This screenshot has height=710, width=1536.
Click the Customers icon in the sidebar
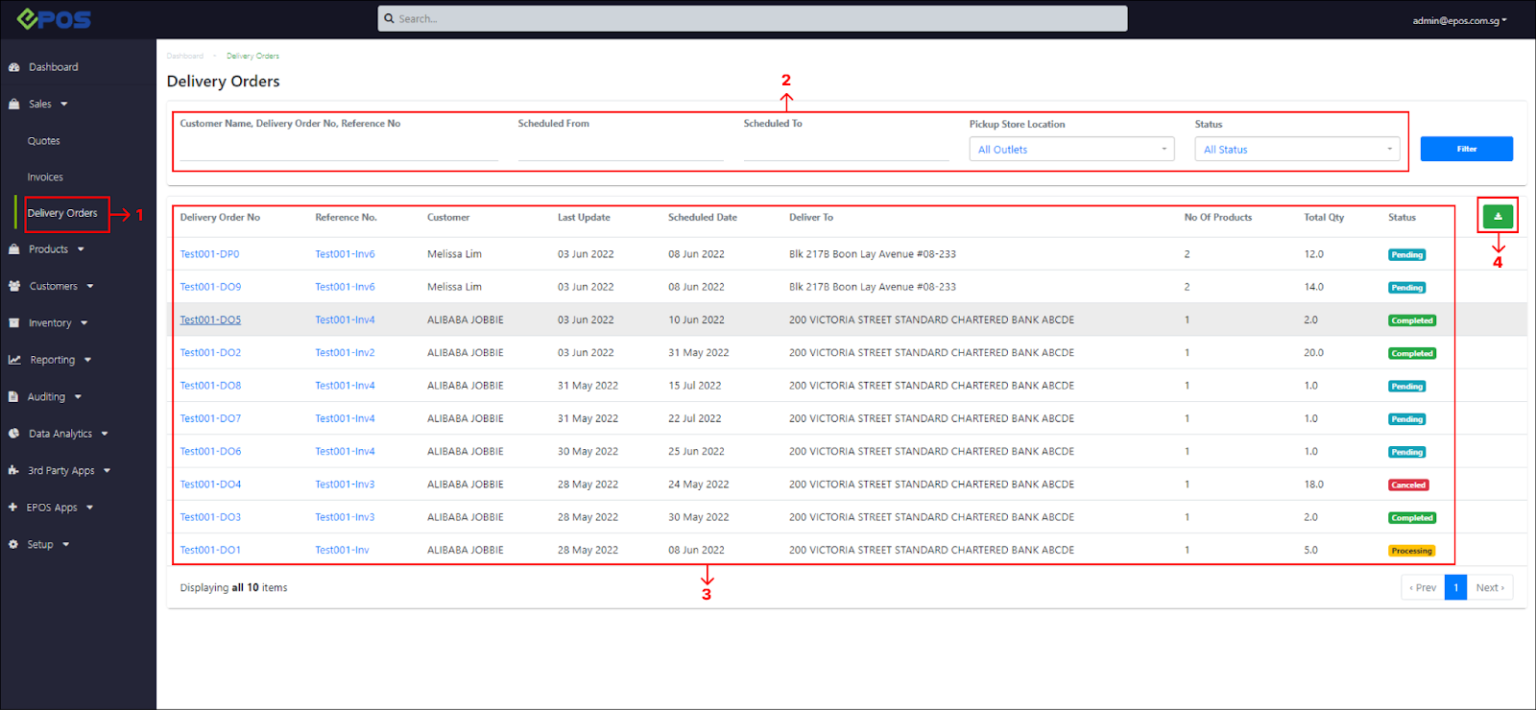click(x=14, y=286)
